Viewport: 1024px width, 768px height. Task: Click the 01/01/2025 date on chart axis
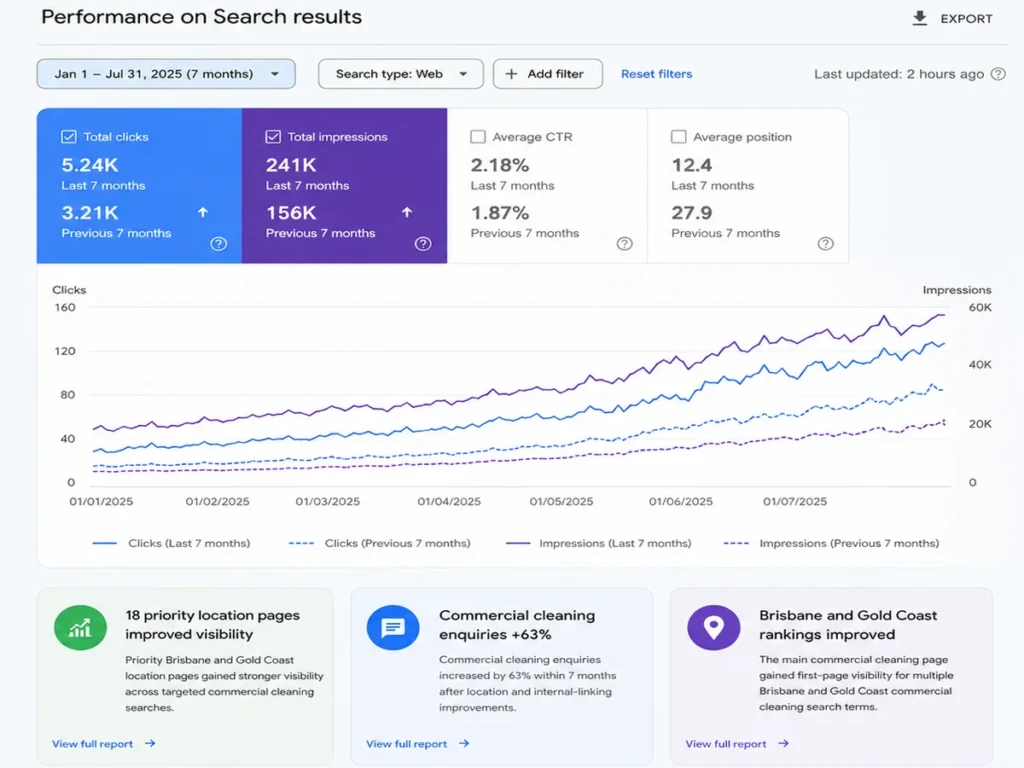tap(101, 502)
